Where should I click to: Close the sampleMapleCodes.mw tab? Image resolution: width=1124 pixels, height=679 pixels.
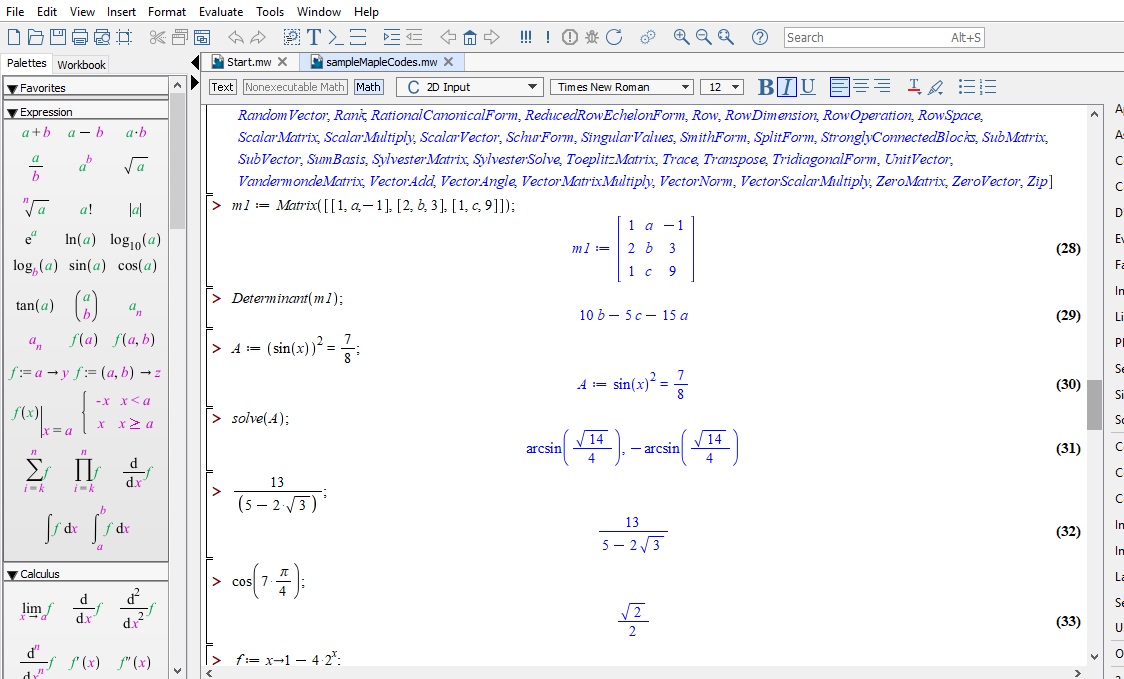(x=449, y=62)
